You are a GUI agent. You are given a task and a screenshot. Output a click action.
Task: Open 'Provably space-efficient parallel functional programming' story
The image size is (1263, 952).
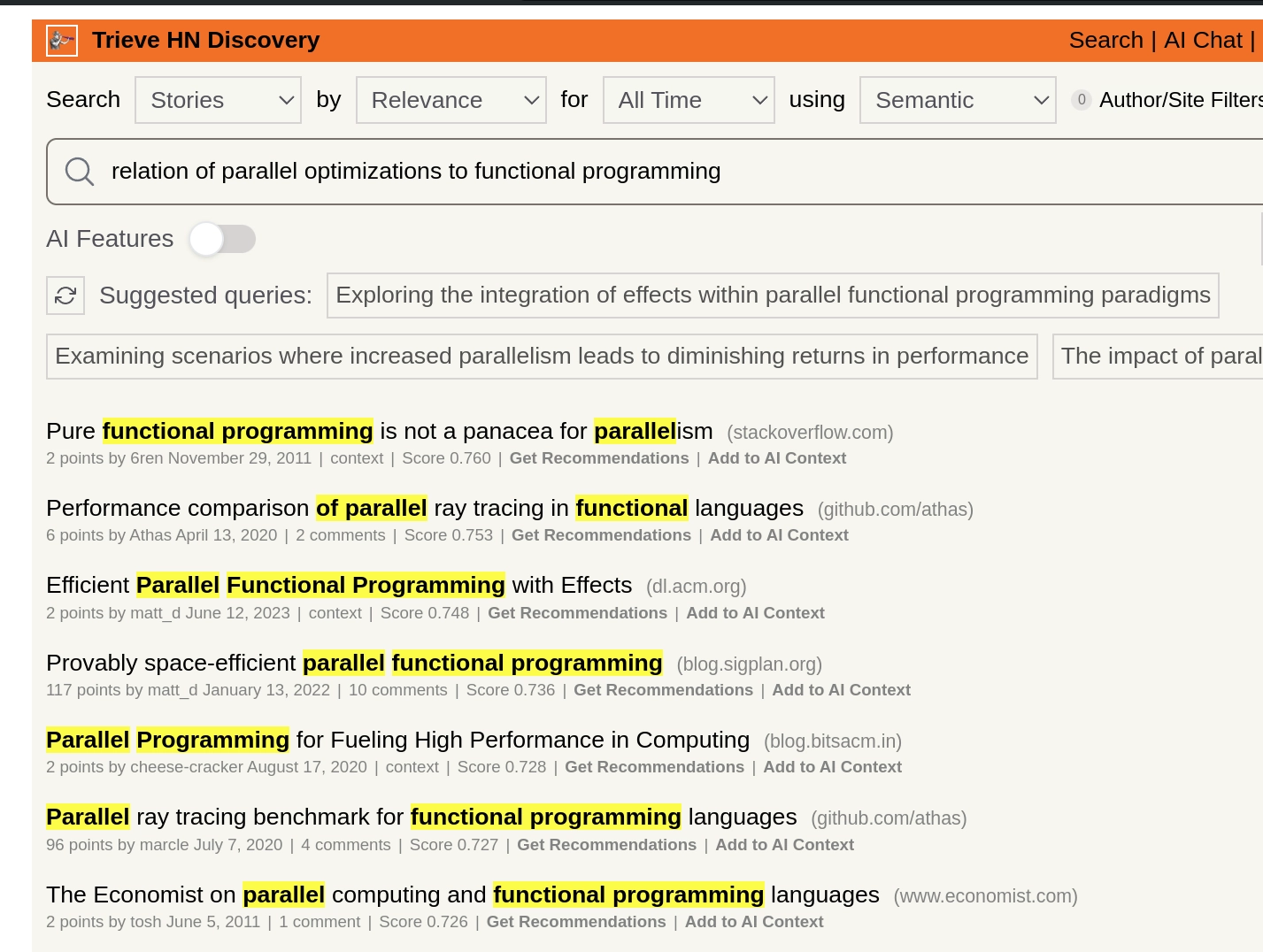[x=354, y=663]
